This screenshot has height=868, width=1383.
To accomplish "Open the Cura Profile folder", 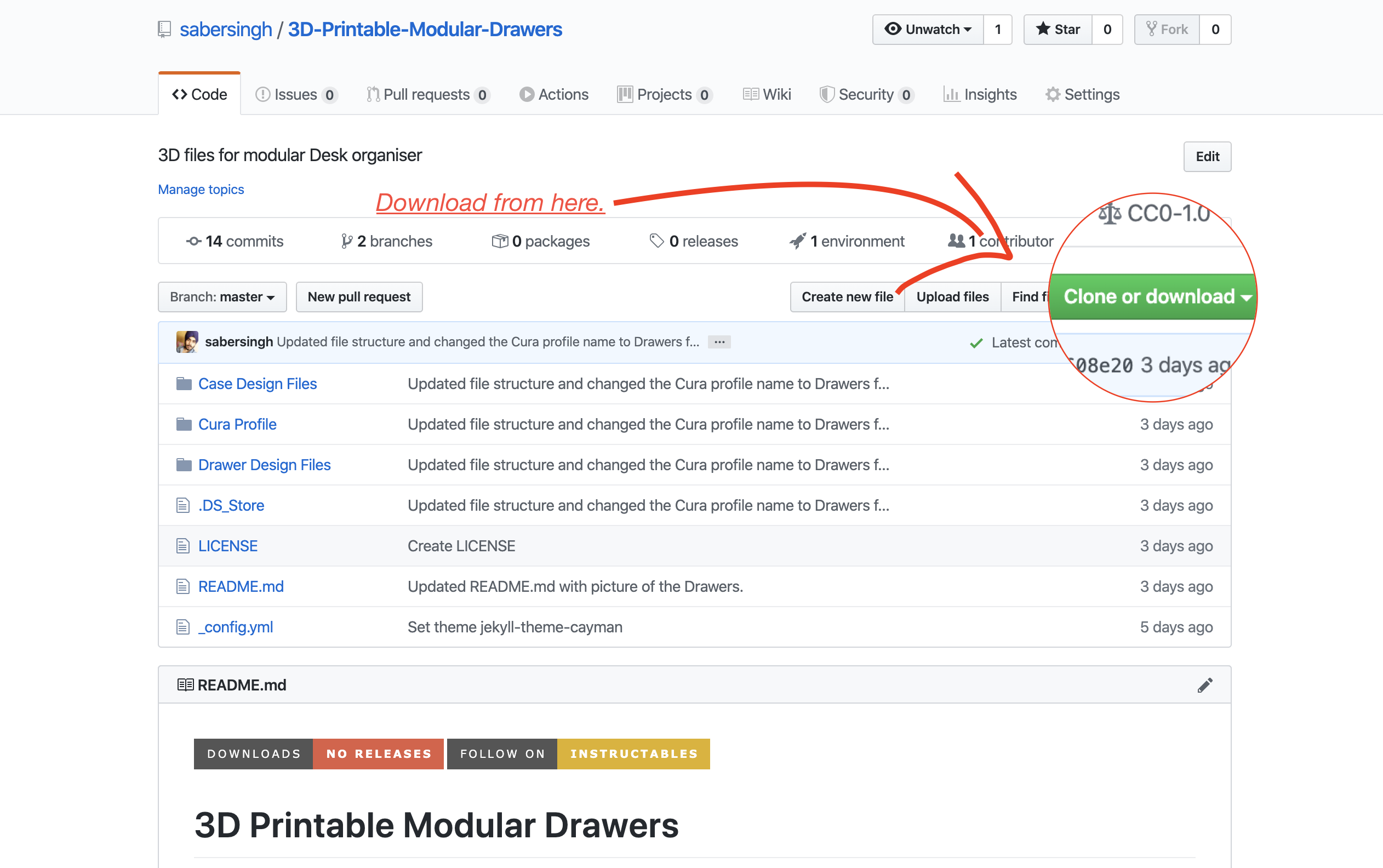I will [x=238, y=424].
